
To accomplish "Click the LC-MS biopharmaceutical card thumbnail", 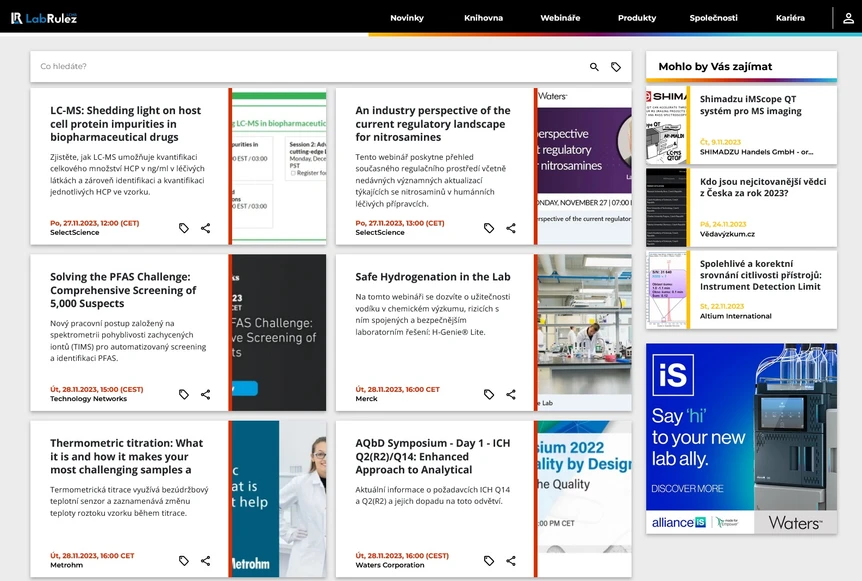I will 279,166.
